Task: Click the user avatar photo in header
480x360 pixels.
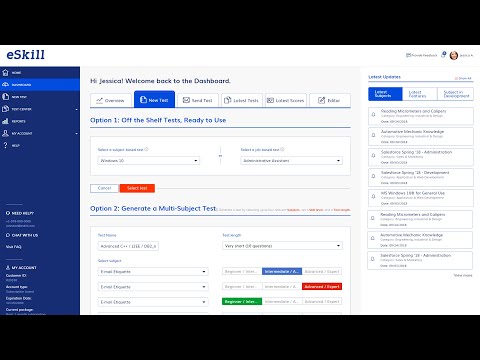Action: pos(454,55)
